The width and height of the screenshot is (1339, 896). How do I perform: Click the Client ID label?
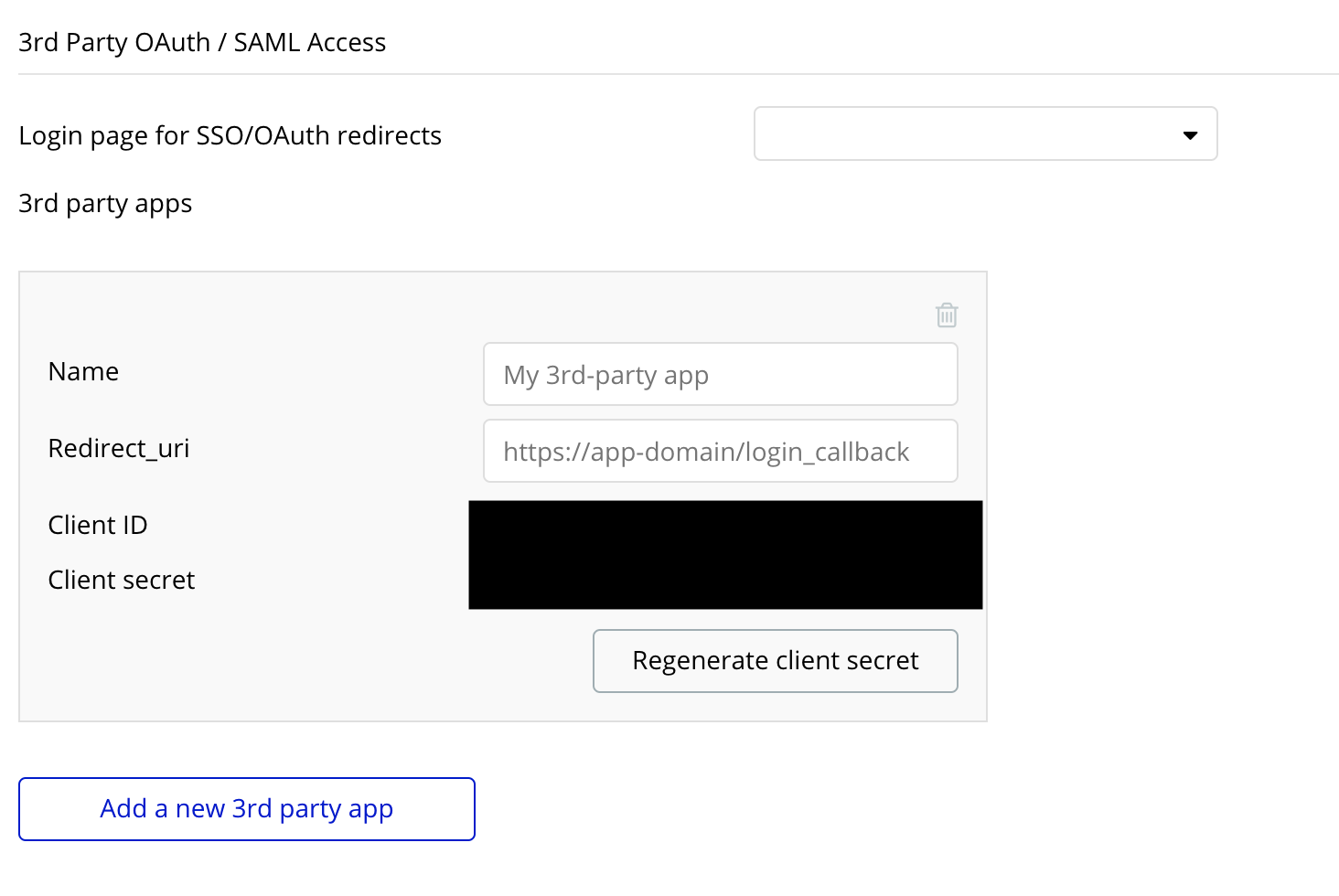(x=98, y=525)
